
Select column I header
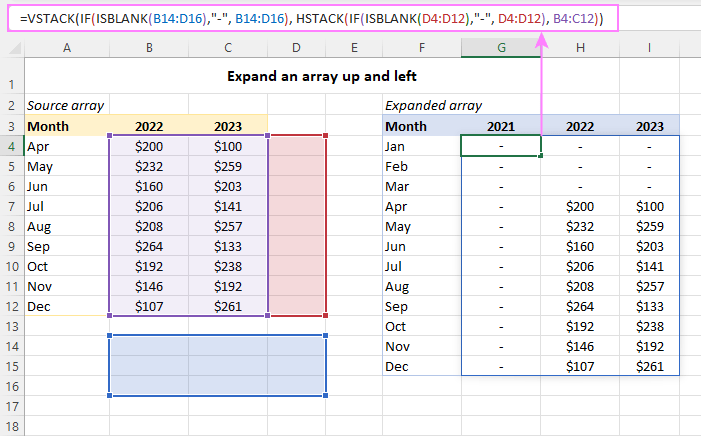[x=649, y=48]
